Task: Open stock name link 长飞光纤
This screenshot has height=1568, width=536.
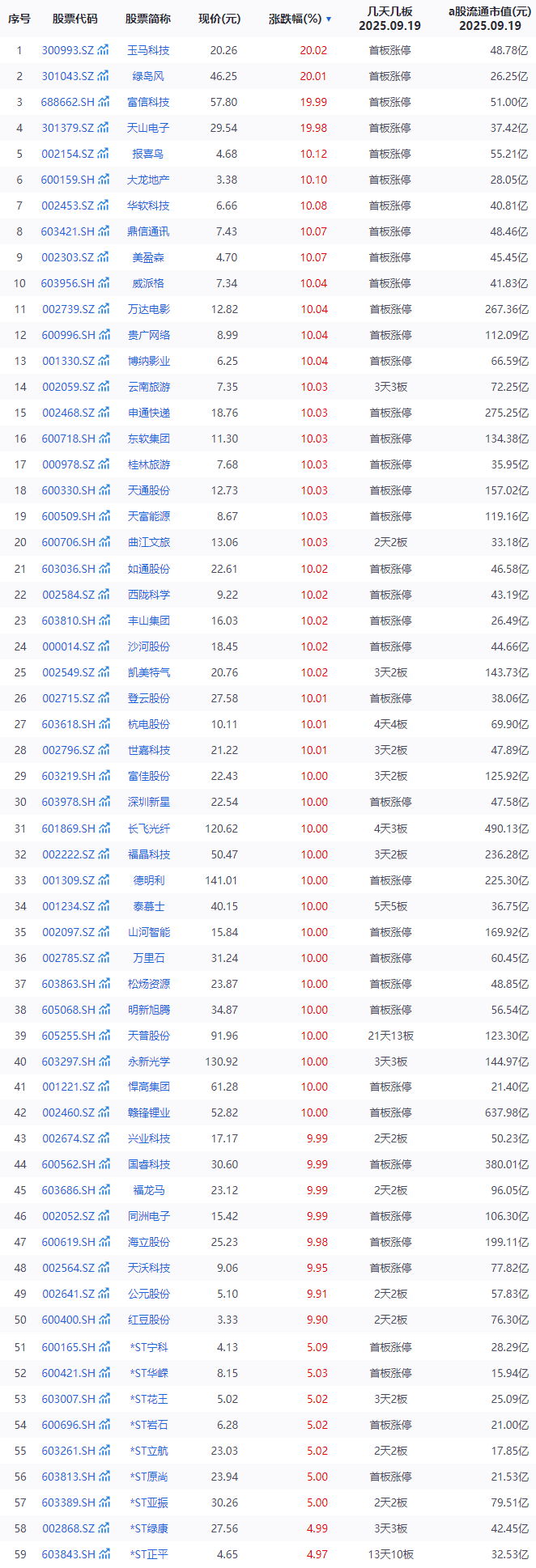Action: [x=149, y=828]
